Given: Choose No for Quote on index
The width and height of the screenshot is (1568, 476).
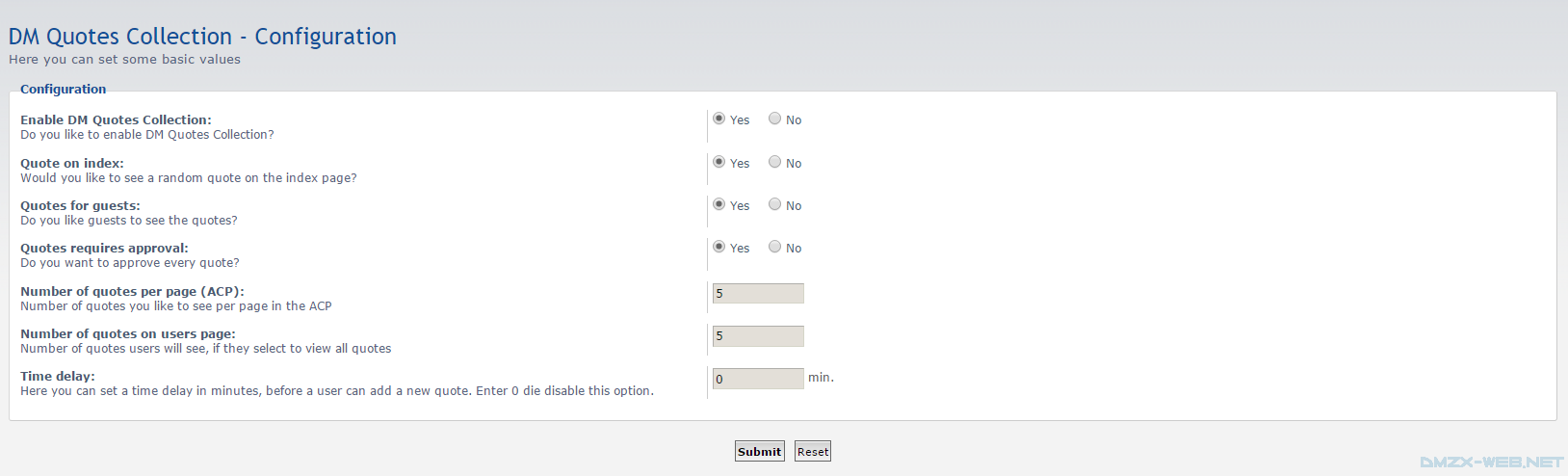Looking at the screenshot, I should click(774, 162).
